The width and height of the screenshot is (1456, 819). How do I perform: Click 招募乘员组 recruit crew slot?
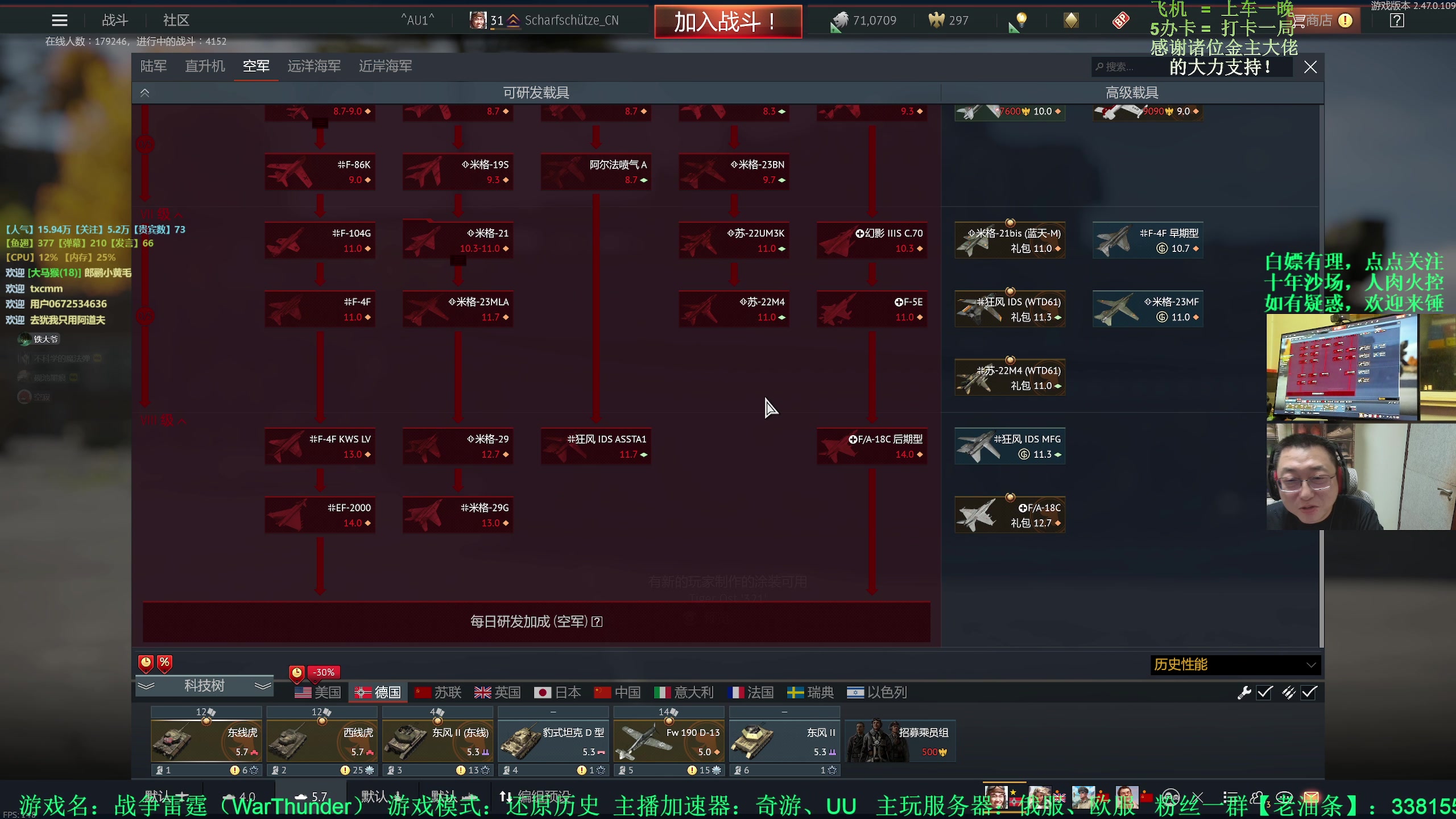tap(901, 741)
